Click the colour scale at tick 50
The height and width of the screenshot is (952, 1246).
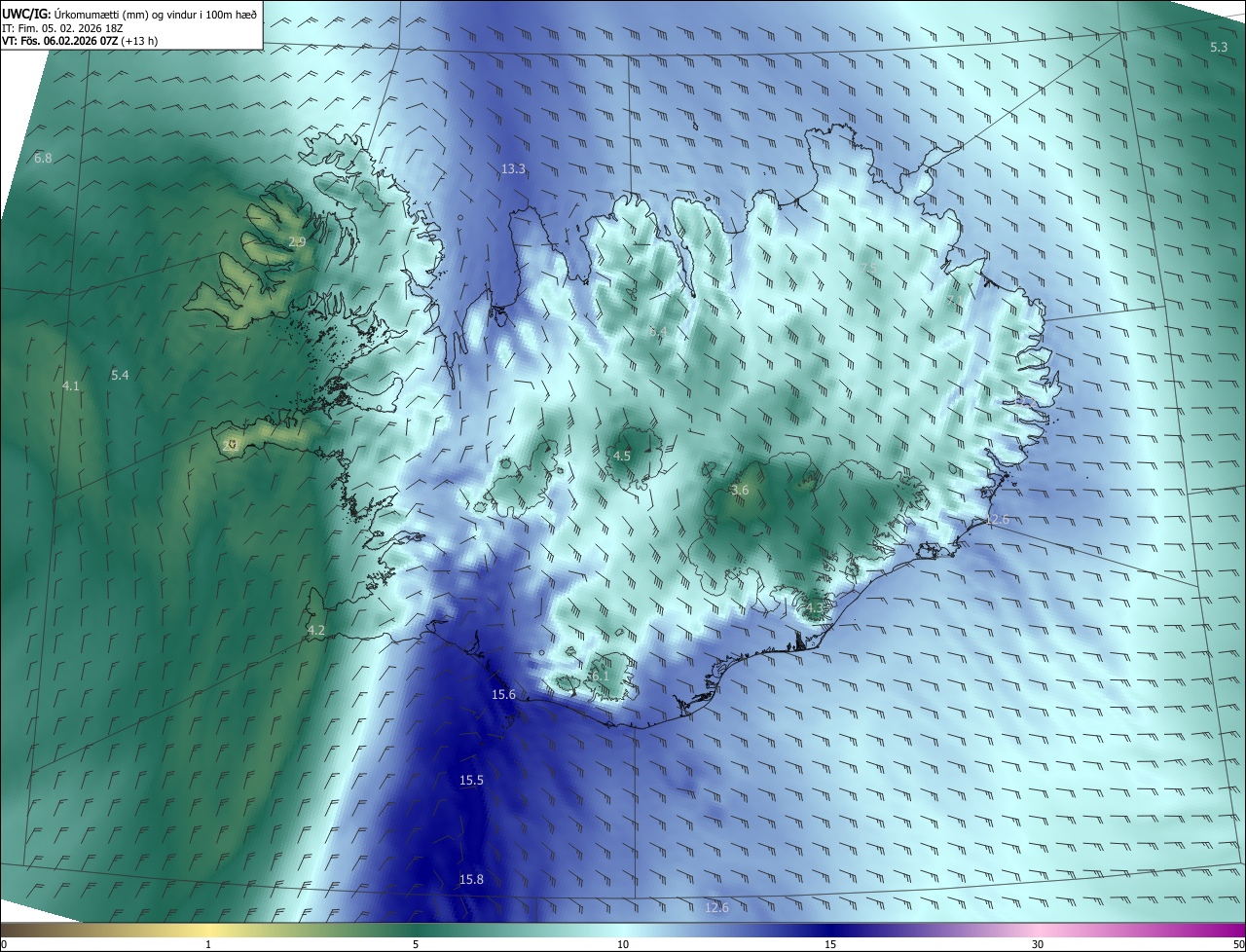click(1238, 944)
